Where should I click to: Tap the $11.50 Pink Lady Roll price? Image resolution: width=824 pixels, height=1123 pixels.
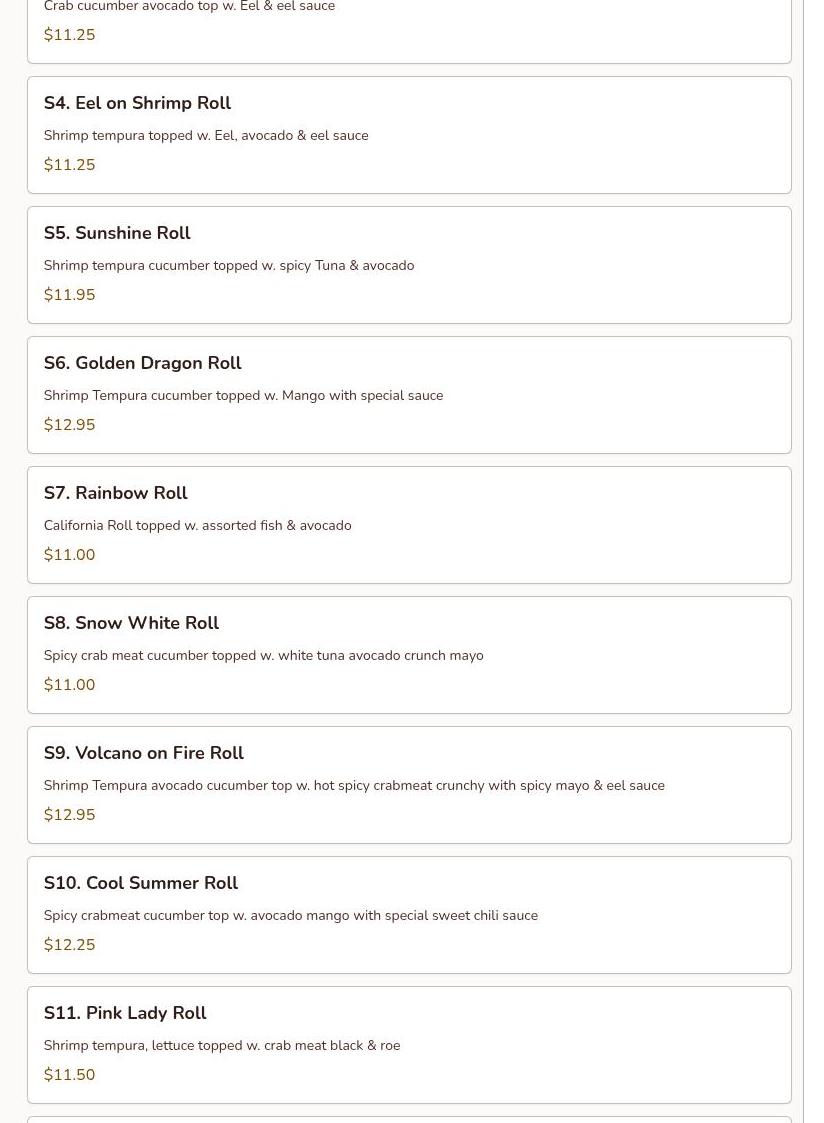coord(69,1075)
